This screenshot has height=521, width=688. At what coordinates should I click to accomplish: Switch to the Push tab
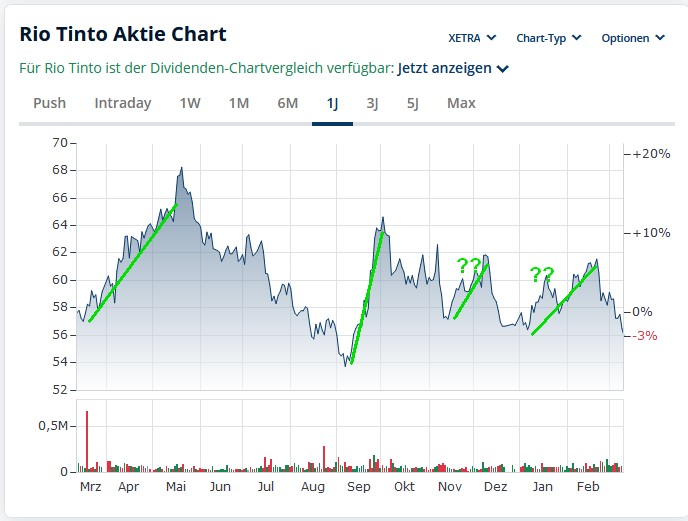click(50, 103)
